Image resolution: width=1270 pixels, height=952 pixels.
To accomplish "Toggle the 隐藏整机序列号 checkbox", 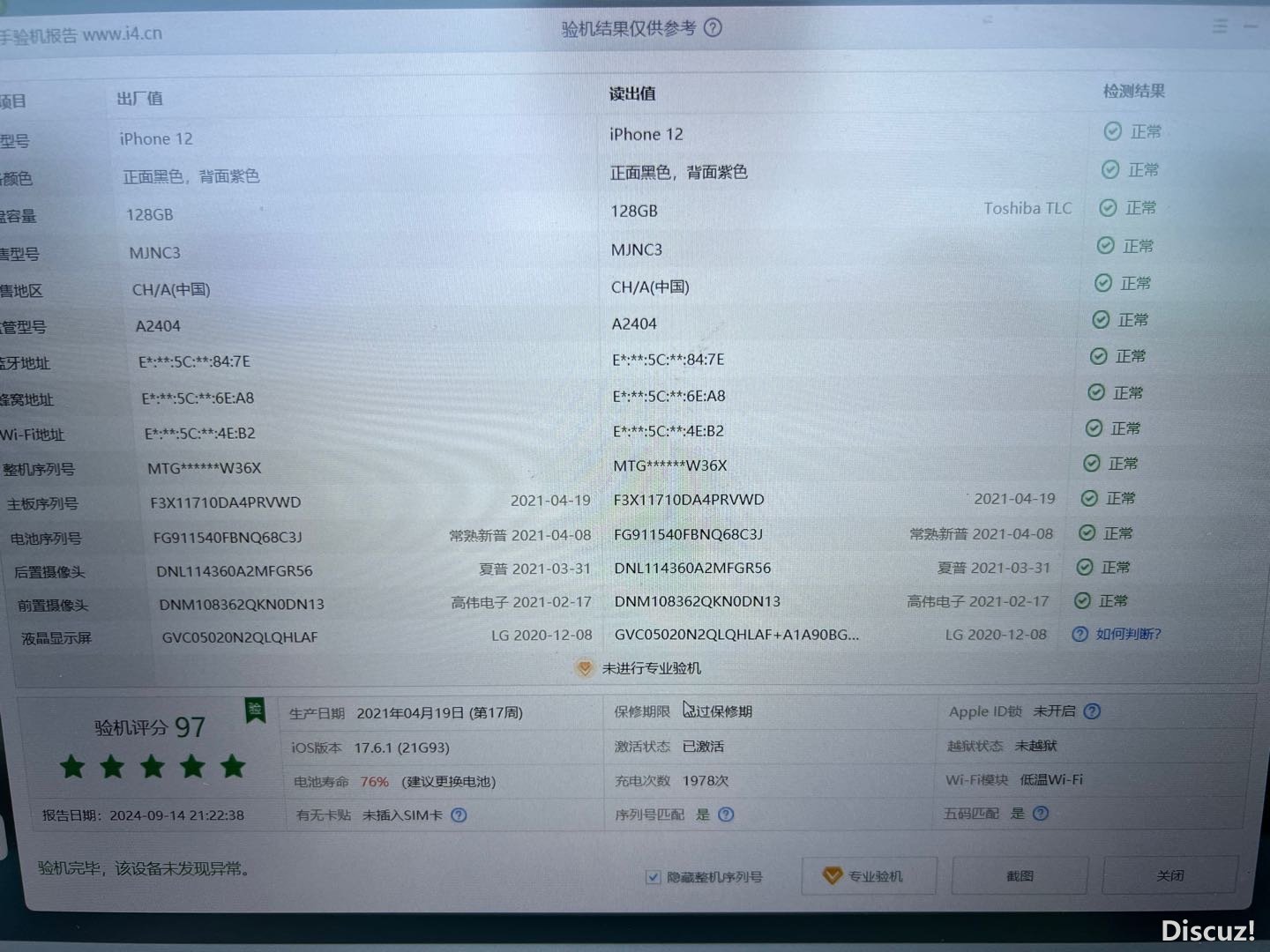I will click(x=653, y=876).
